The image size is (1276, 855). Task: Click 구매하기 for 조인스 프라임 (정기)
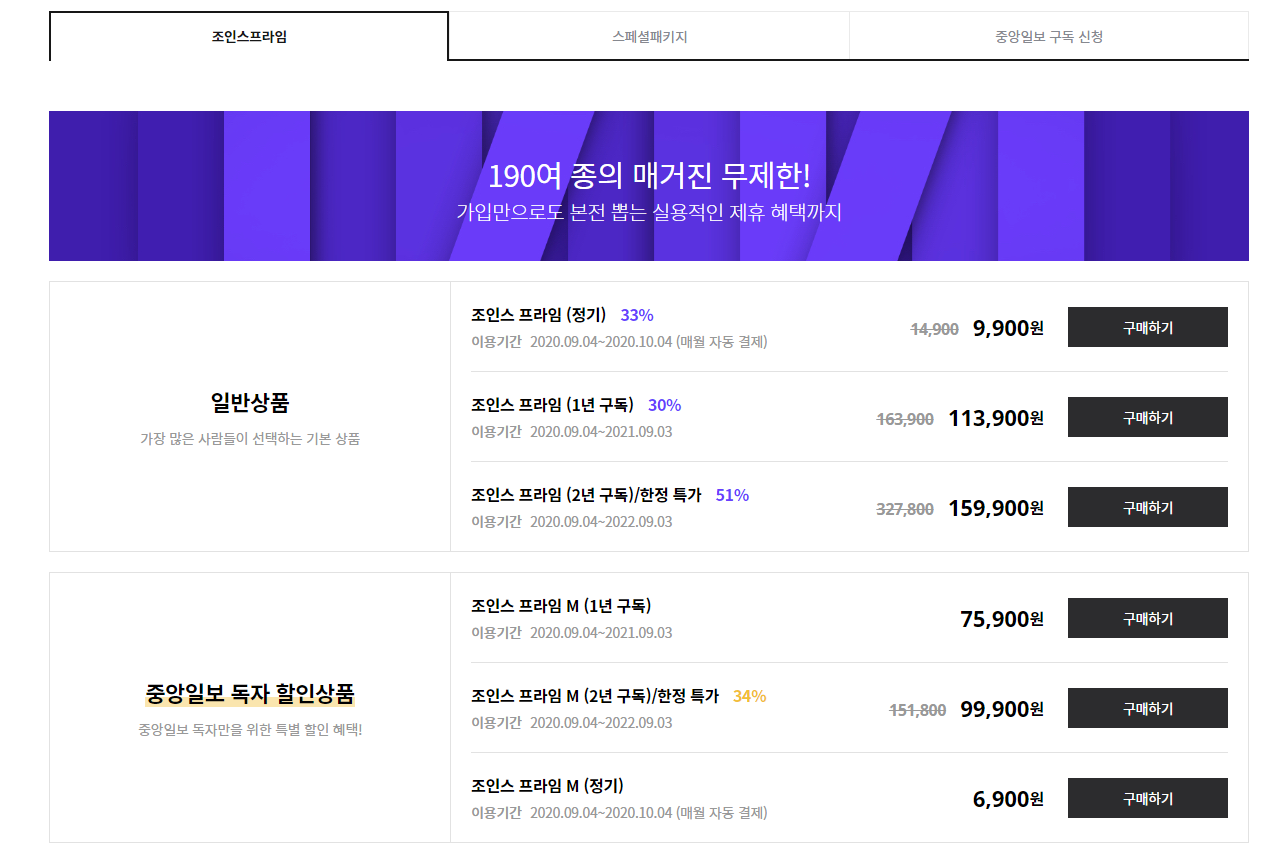(x=1147, y=327)
